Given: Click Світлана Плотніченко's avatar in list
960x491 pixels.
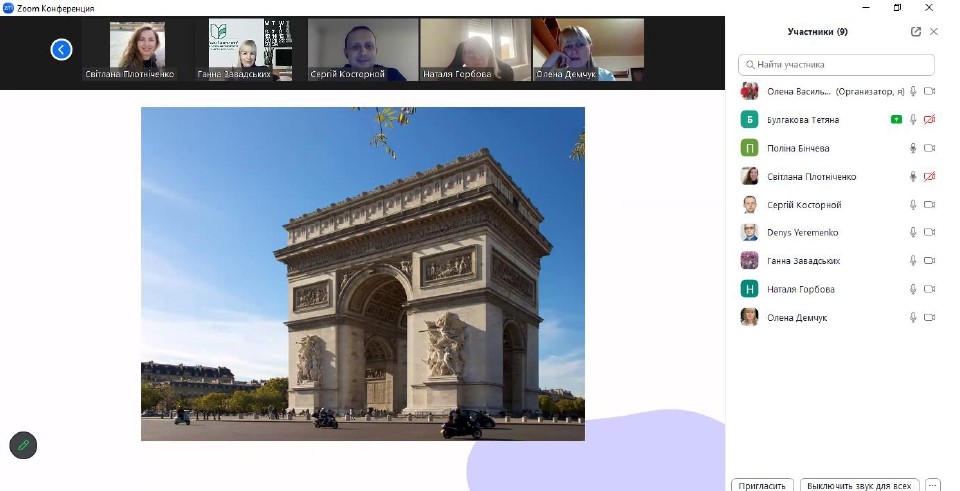Looking at the screenshot, I should tap(749, 176).
